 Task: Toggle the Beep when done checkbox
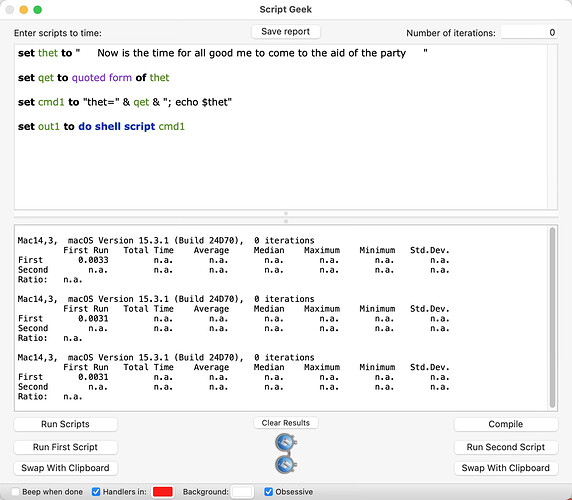click(x=15, y=492)
